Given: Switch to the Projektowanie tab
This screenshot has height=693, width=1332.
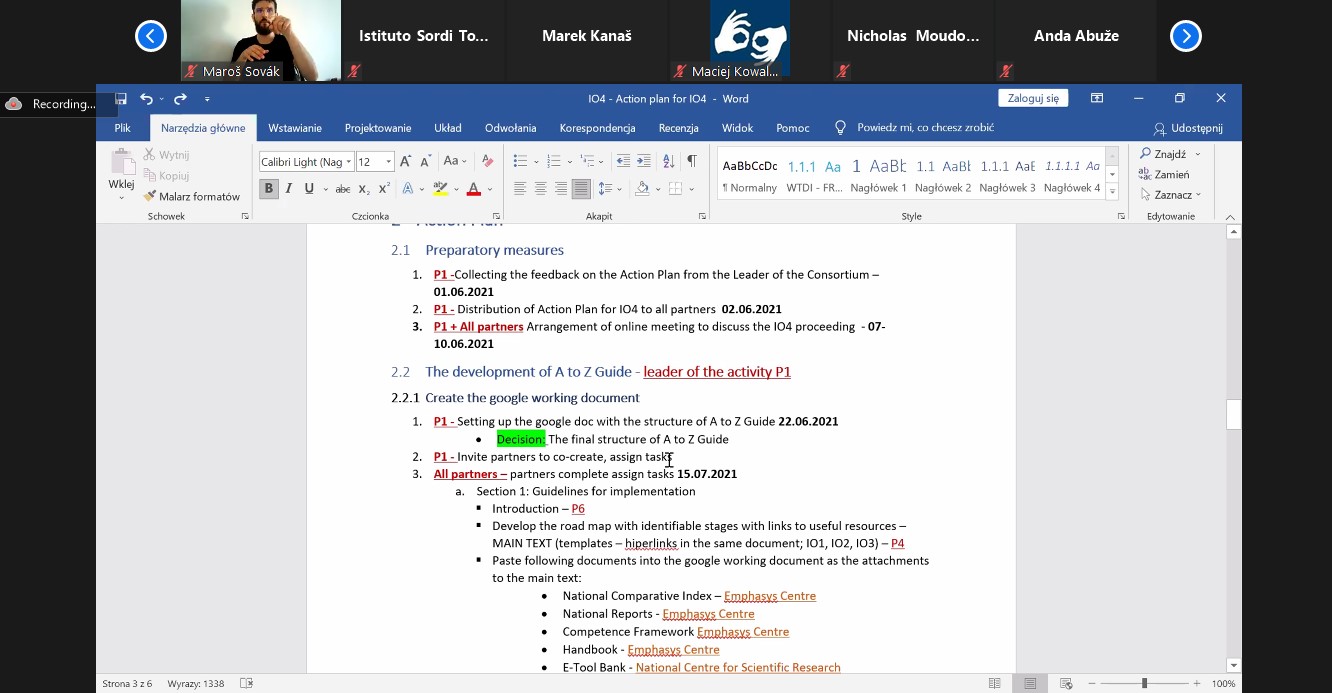Looking at the screenshot, I should (378, 128).
